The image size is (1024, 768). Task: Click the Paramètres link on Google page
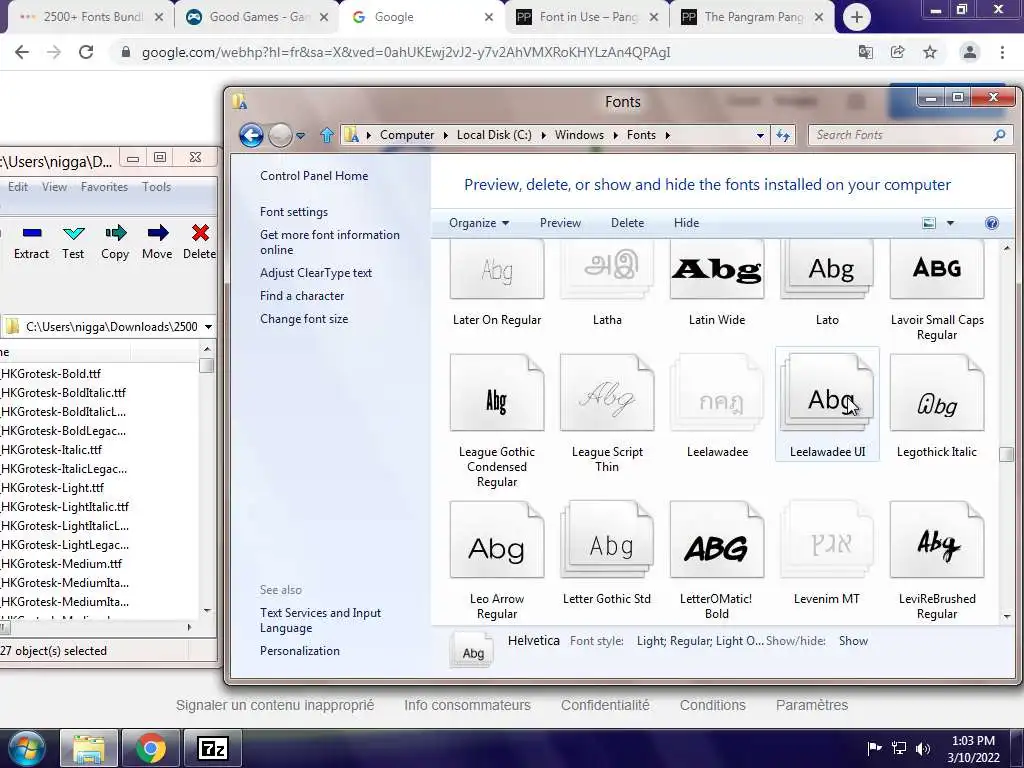pos(812,705)
